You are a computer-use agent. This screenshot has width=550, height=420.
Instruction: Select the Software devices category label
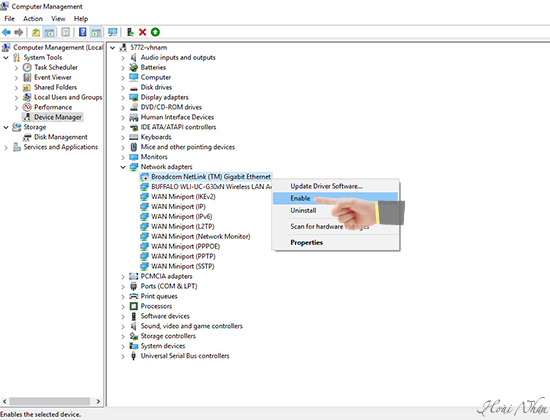coord(165,316)
